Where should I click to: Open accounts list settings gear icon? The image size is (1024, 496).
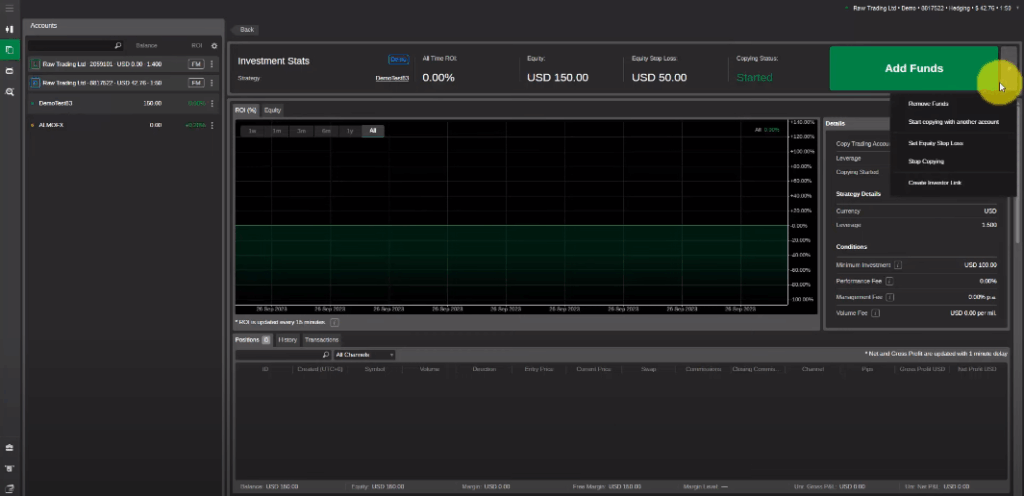(214, 46)
